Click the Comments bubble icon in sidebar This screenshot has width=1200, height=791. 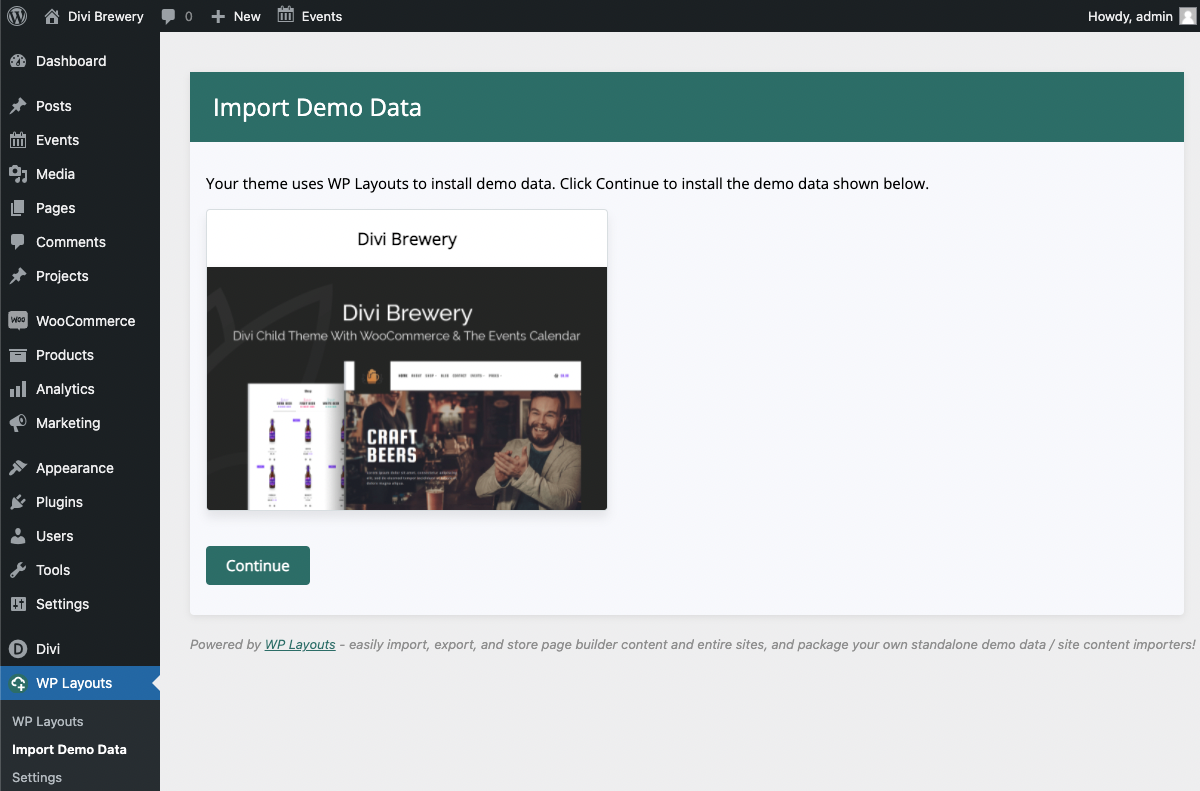click(x=18, y=242)
